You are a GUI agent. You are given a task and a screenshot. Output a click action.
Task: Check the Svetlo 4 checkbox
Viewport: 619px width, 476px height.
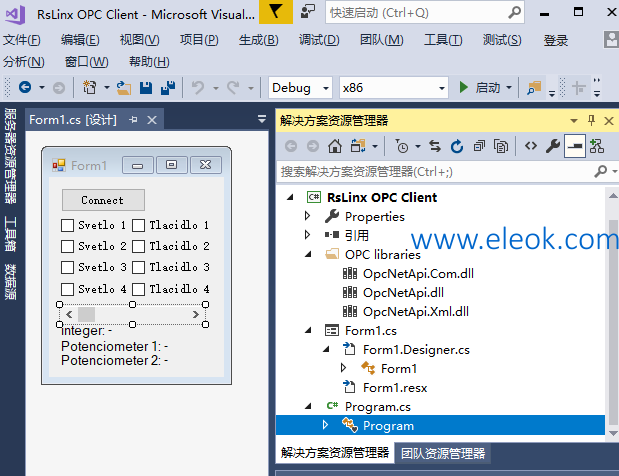(68, 289)
